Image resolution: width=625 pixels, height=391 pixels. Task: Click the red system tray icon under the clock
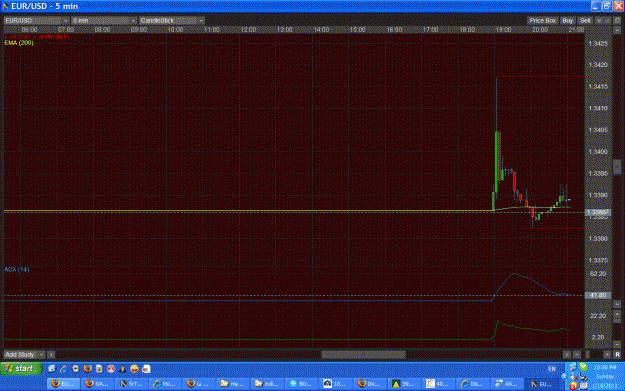click(x=574, y=386)
